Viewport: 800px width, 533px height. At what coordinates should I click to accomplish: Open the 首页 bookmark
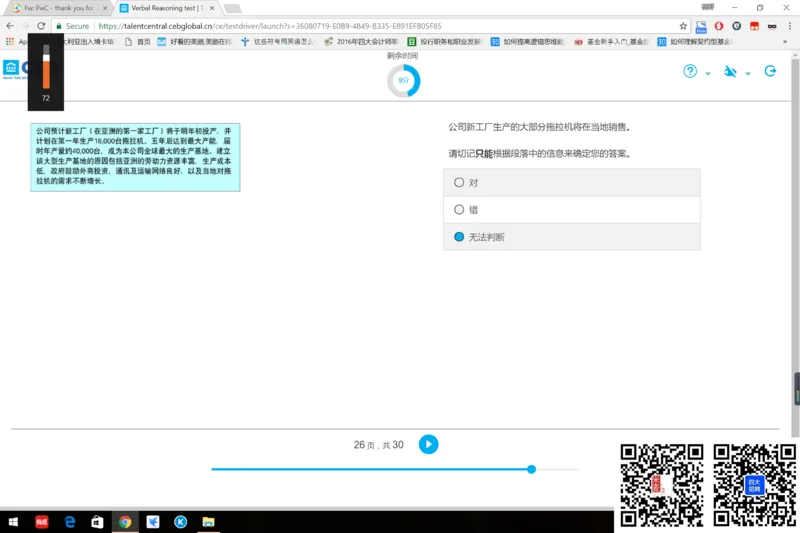[x=138, y=41]
